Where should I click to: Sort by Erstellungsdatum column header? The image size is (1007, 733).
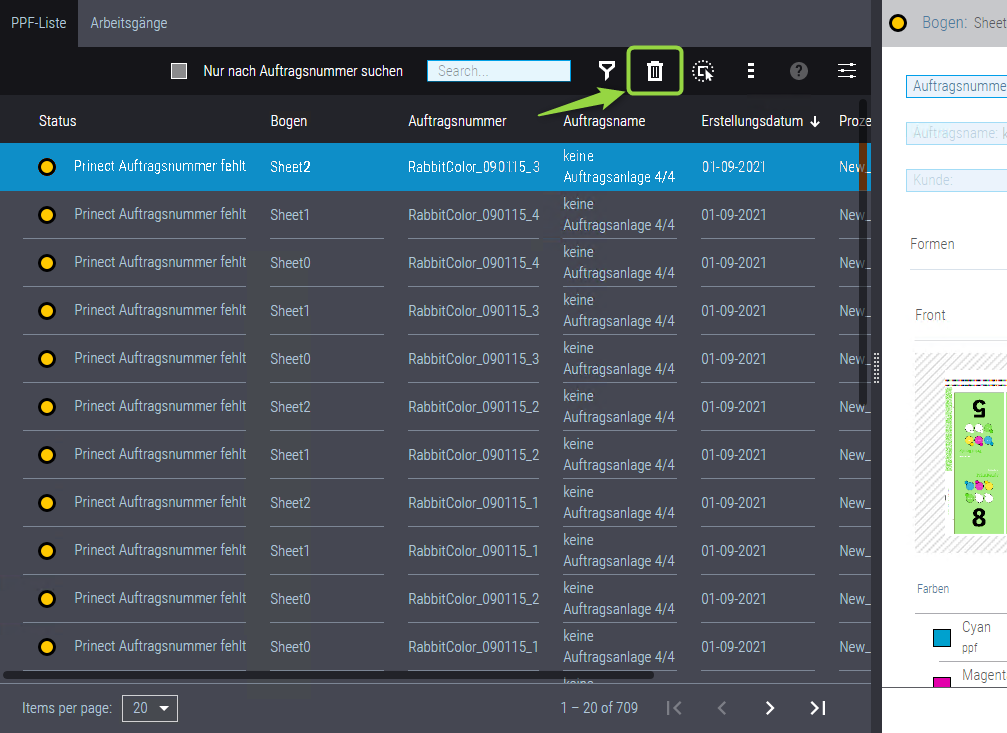[752, 121]
